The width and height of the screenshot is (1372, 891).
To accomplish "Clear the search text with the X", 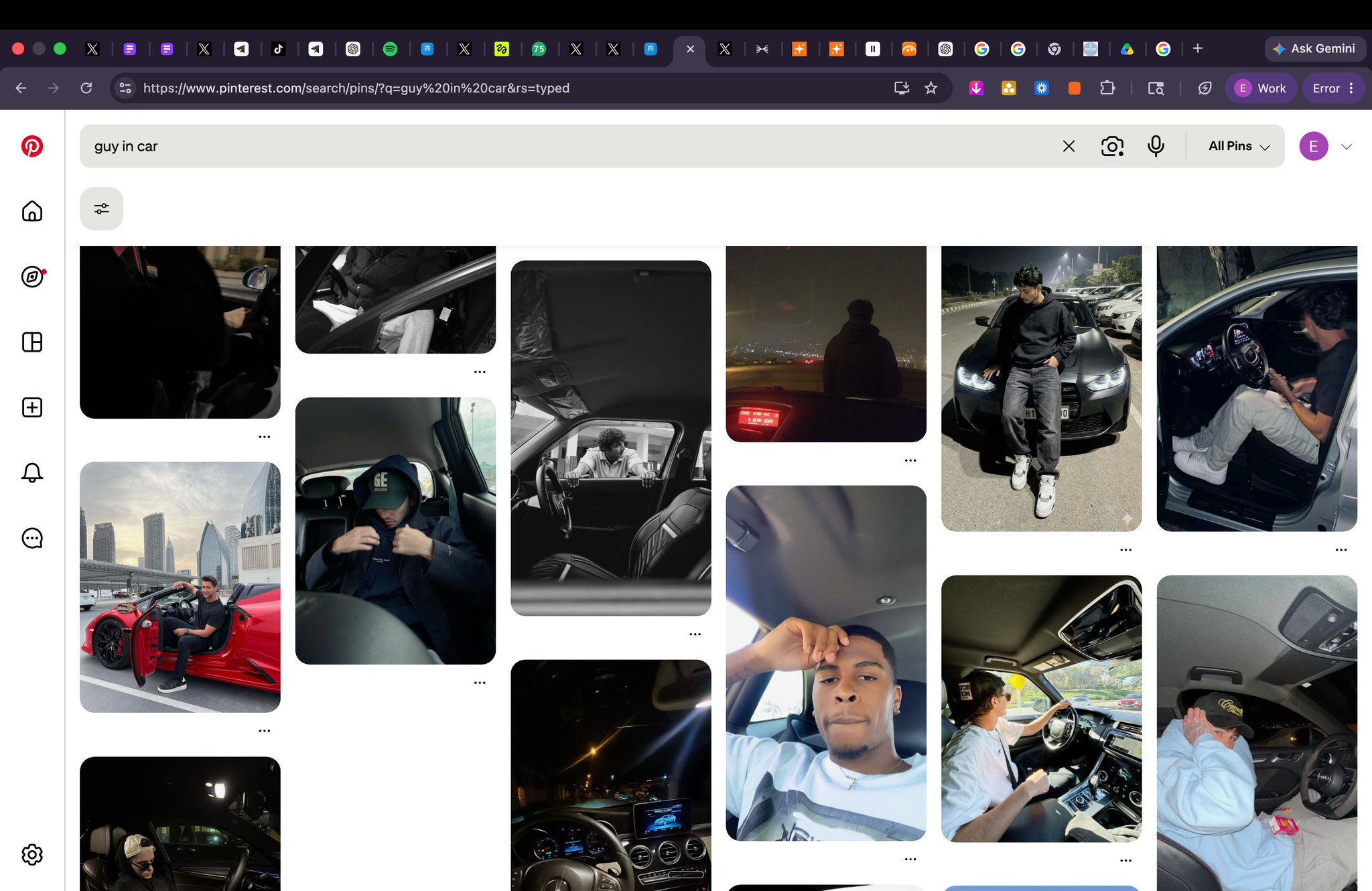I will tap(1069, 146).
